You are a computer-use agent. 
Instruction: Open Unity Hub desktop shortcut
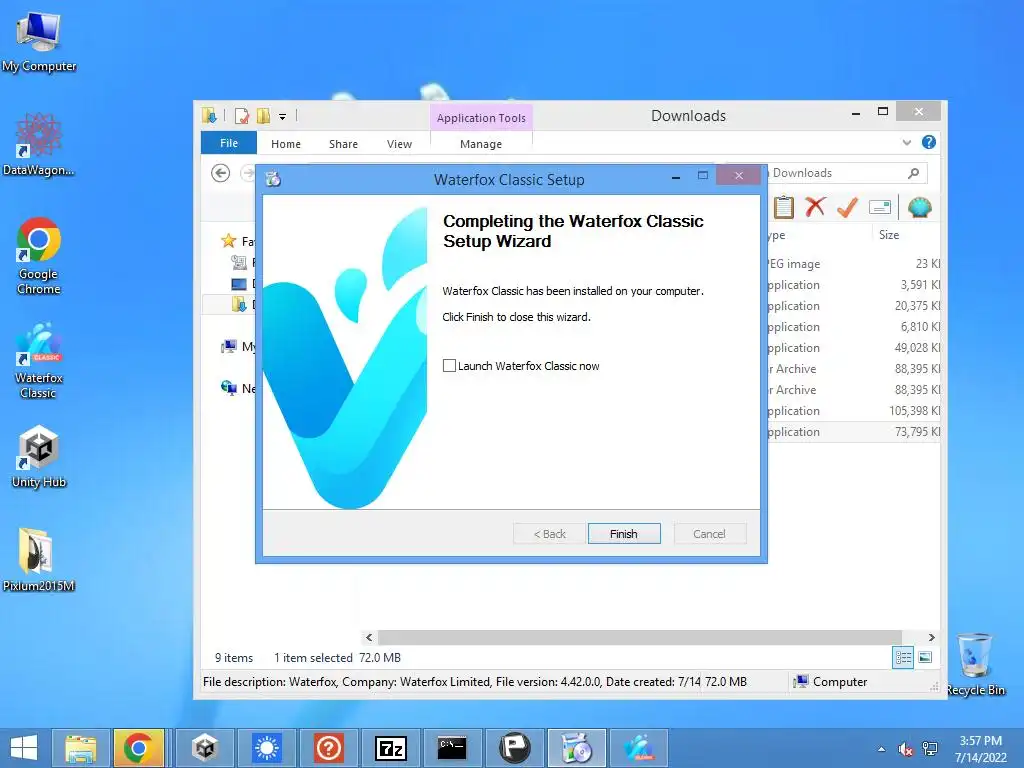coord(39,456)
